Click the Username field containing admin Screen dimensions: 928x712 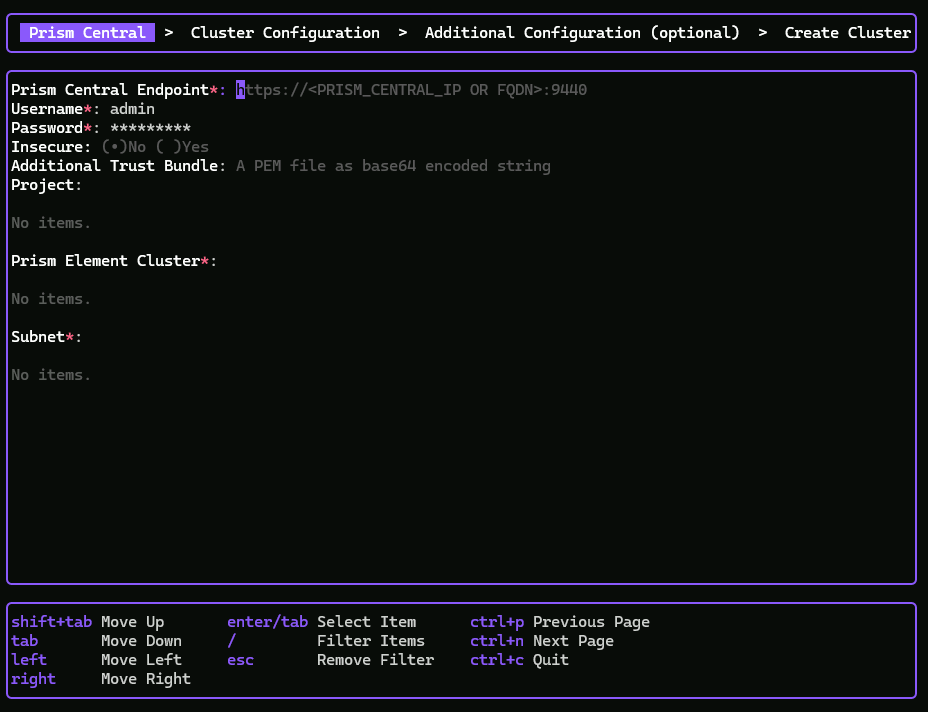[133, 109]
